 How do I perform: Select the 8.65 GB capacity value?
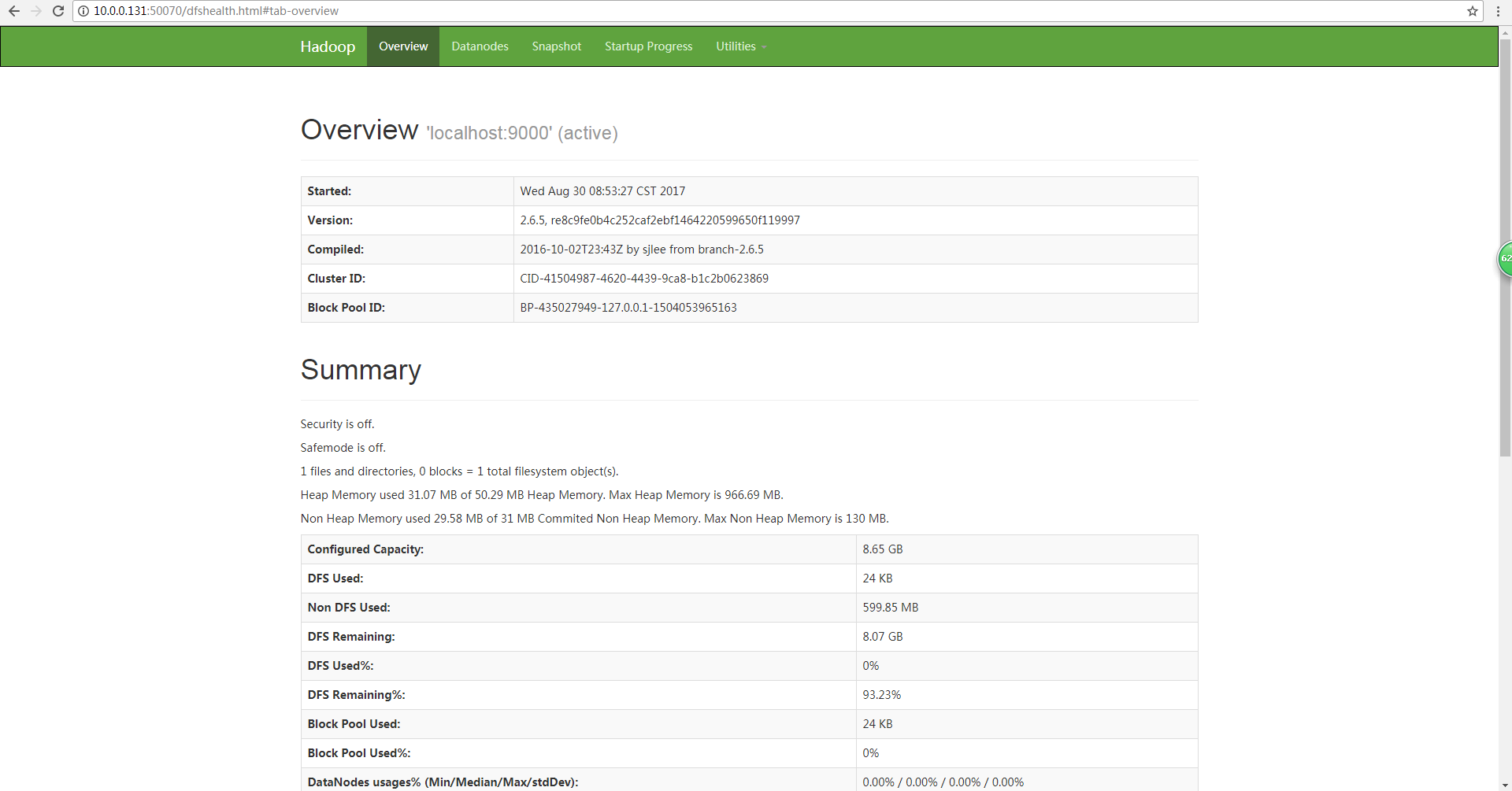[x=883, y=549]
